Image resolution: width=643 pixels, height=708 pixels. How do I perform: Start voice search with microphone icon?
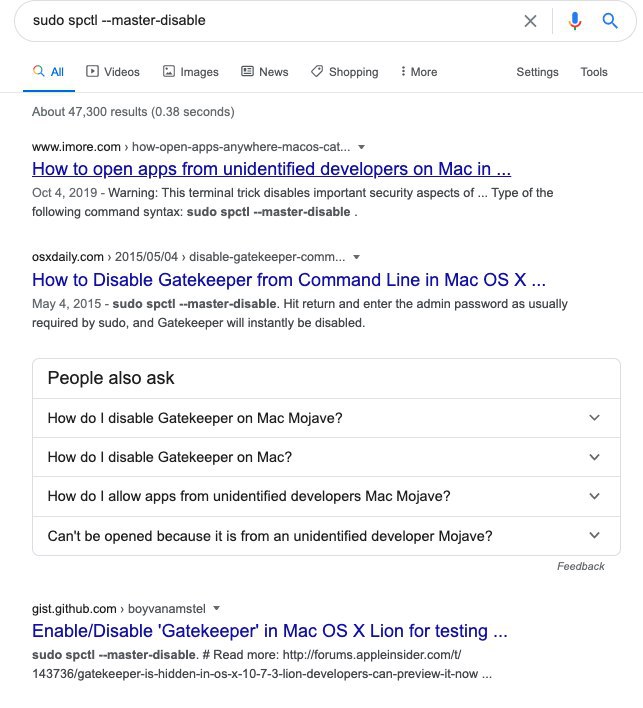click(x=575, y=21)
